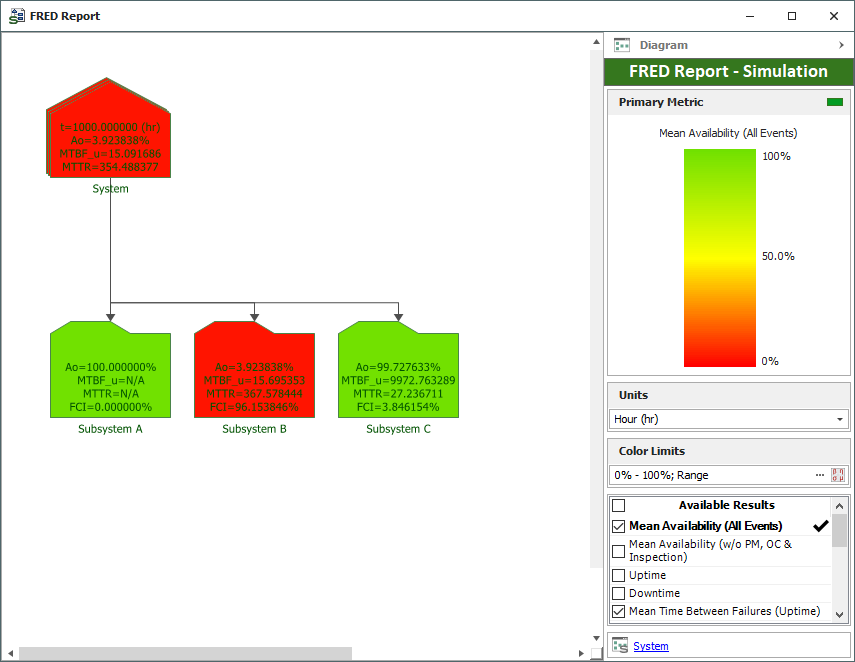
Task: Check the Downtime result checkbox
Action: point(618,593)
